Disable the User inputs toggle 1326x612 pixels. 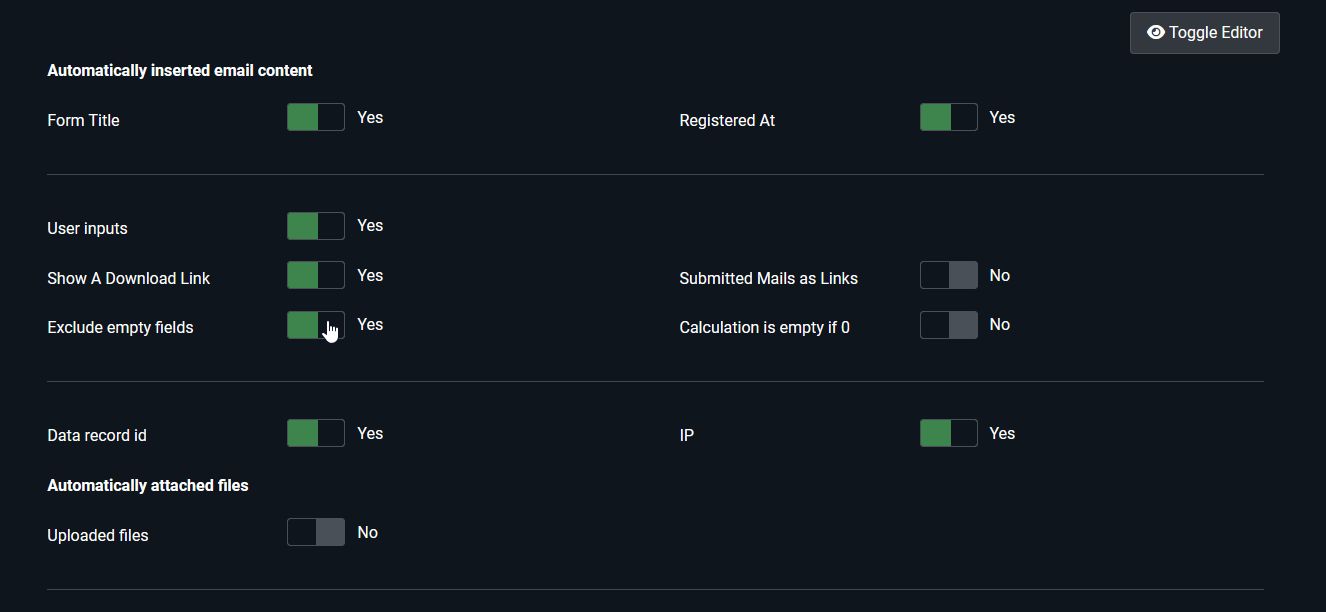pyautogui.click(x=315, y=225)
